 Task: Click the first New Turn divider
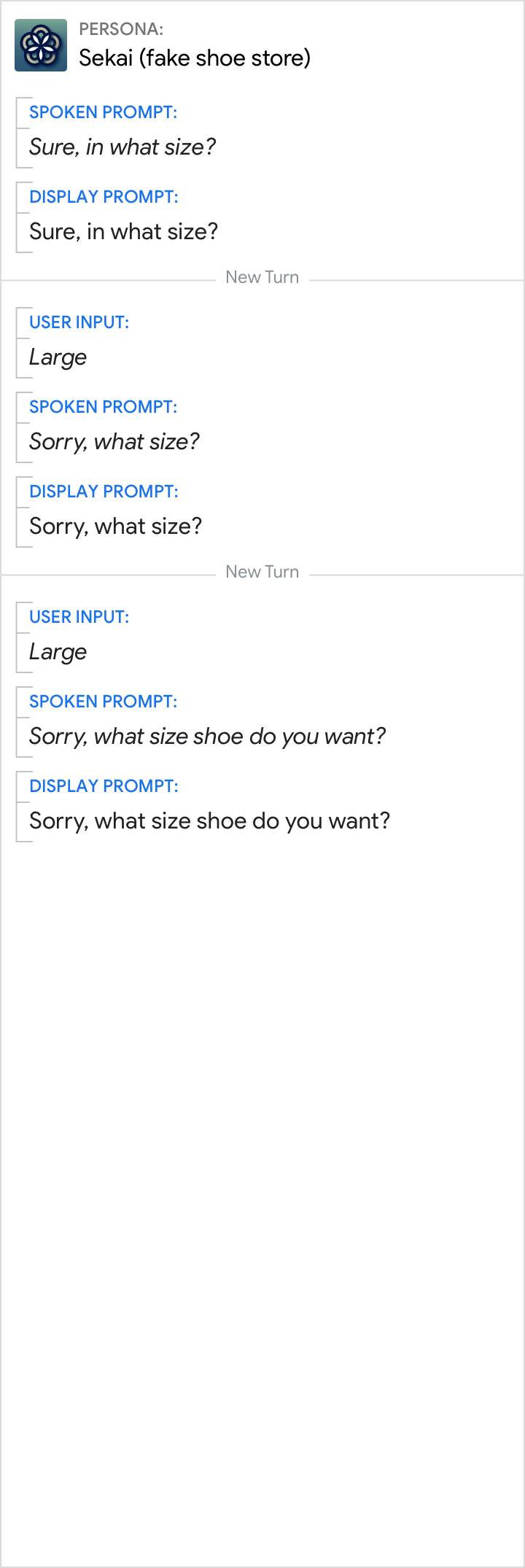[x=262, y=278]
